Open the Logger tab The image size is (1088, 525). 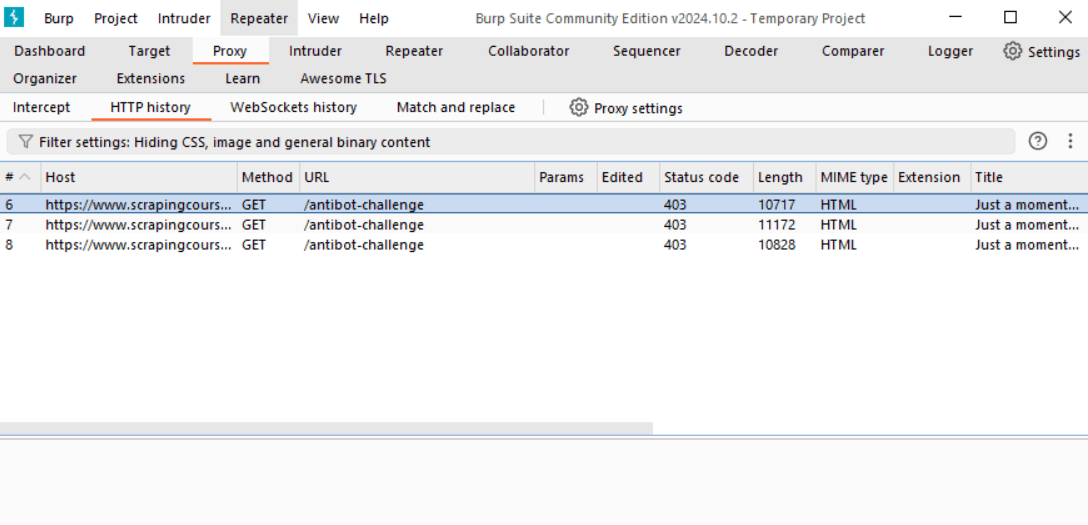tap(950, 51)
